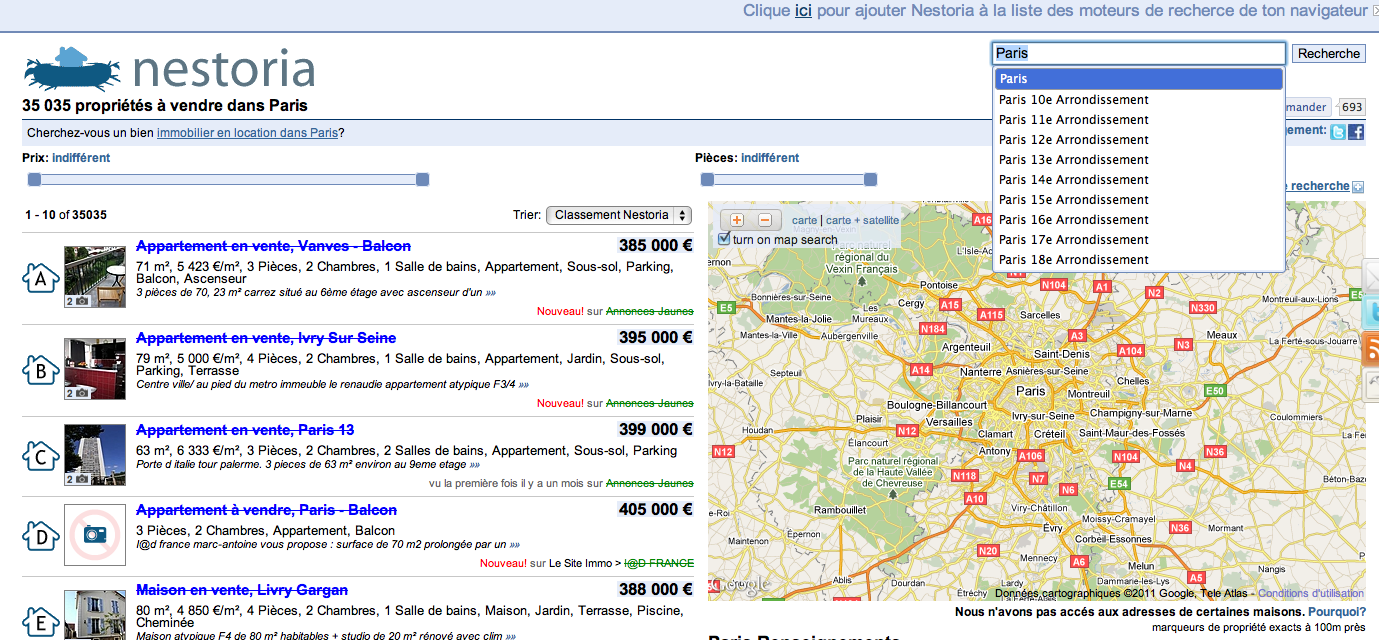Open the 'Conditions d'utilisation' map link
The width and height of the screenshot is (1379, 640).
click(x=1311, y=593)
